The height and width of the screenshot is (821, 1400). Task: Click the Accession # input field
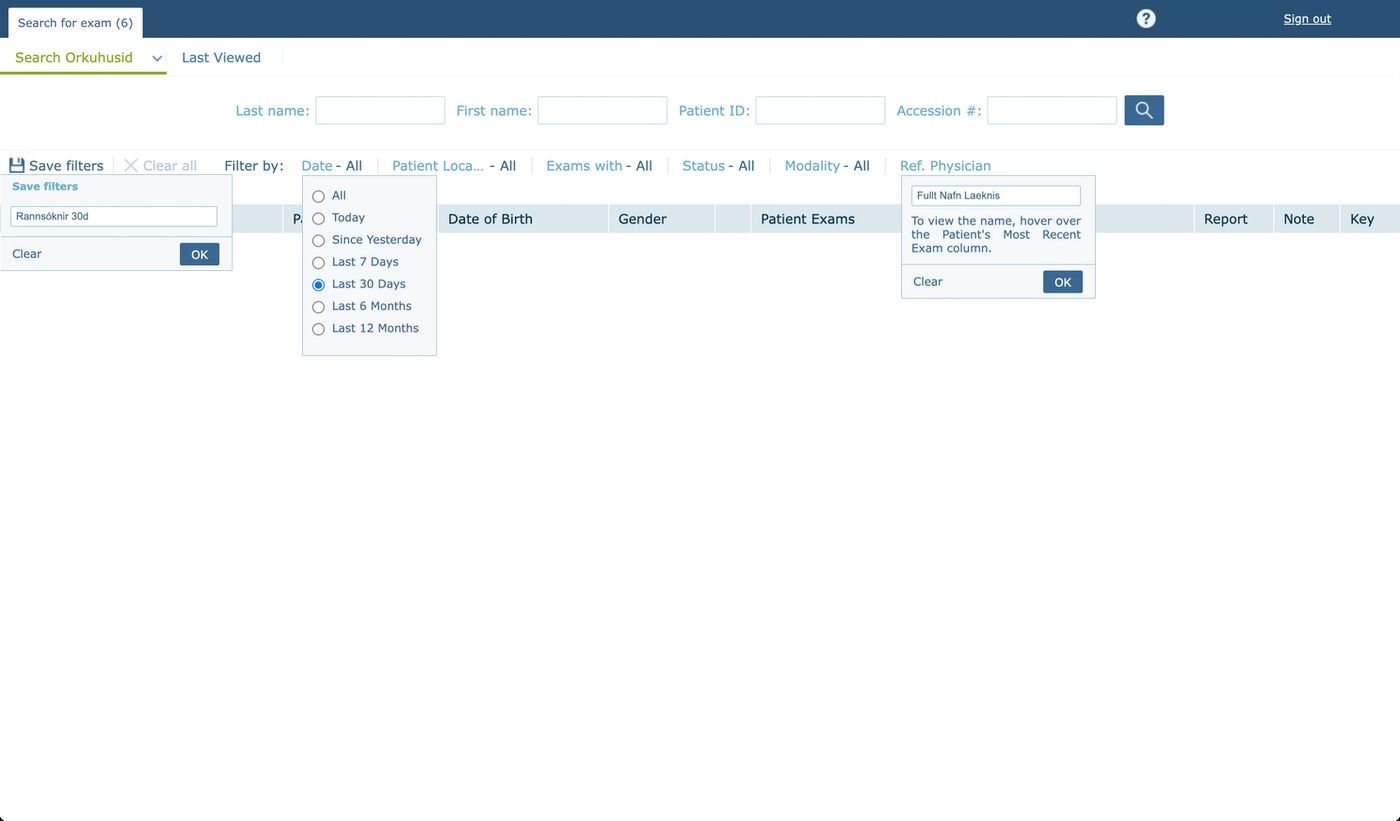tap(1052, 110)
